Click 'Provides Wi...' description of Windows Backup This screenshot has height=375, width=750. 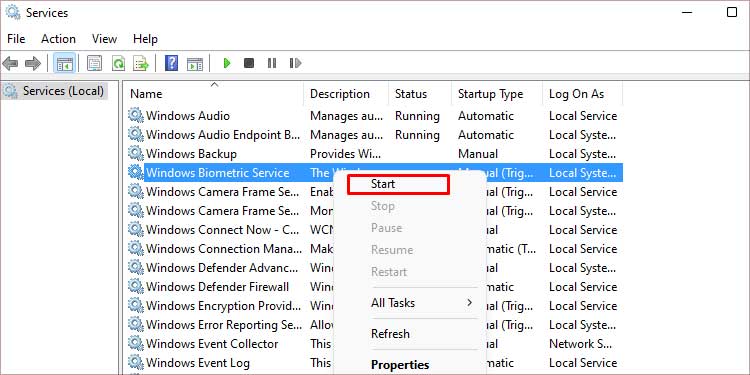pyautogui.click(x=345, y=154)
